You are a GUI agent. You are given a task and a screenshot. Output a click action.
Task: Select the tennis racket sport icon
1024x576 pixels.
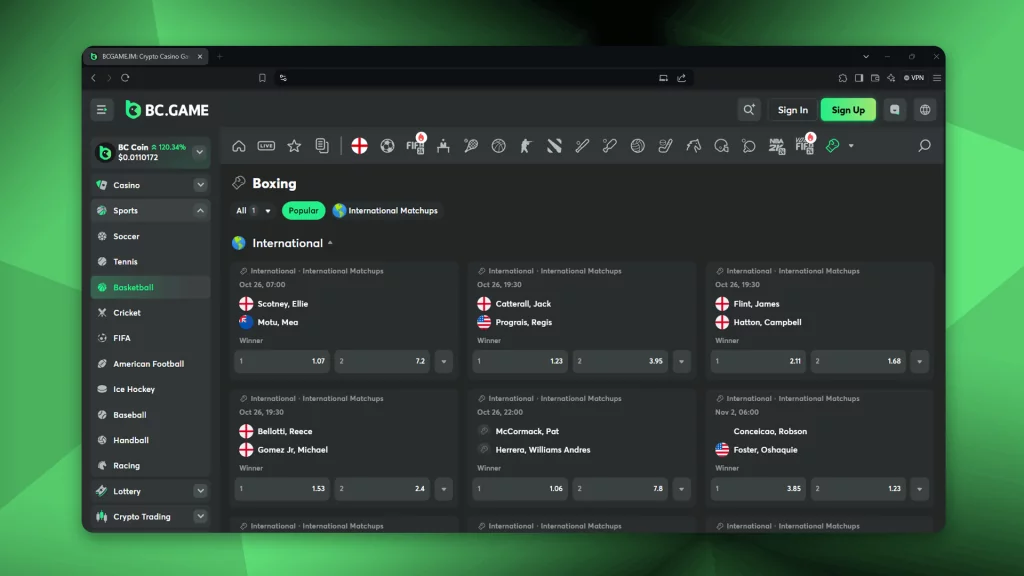[x=471, y=146]
